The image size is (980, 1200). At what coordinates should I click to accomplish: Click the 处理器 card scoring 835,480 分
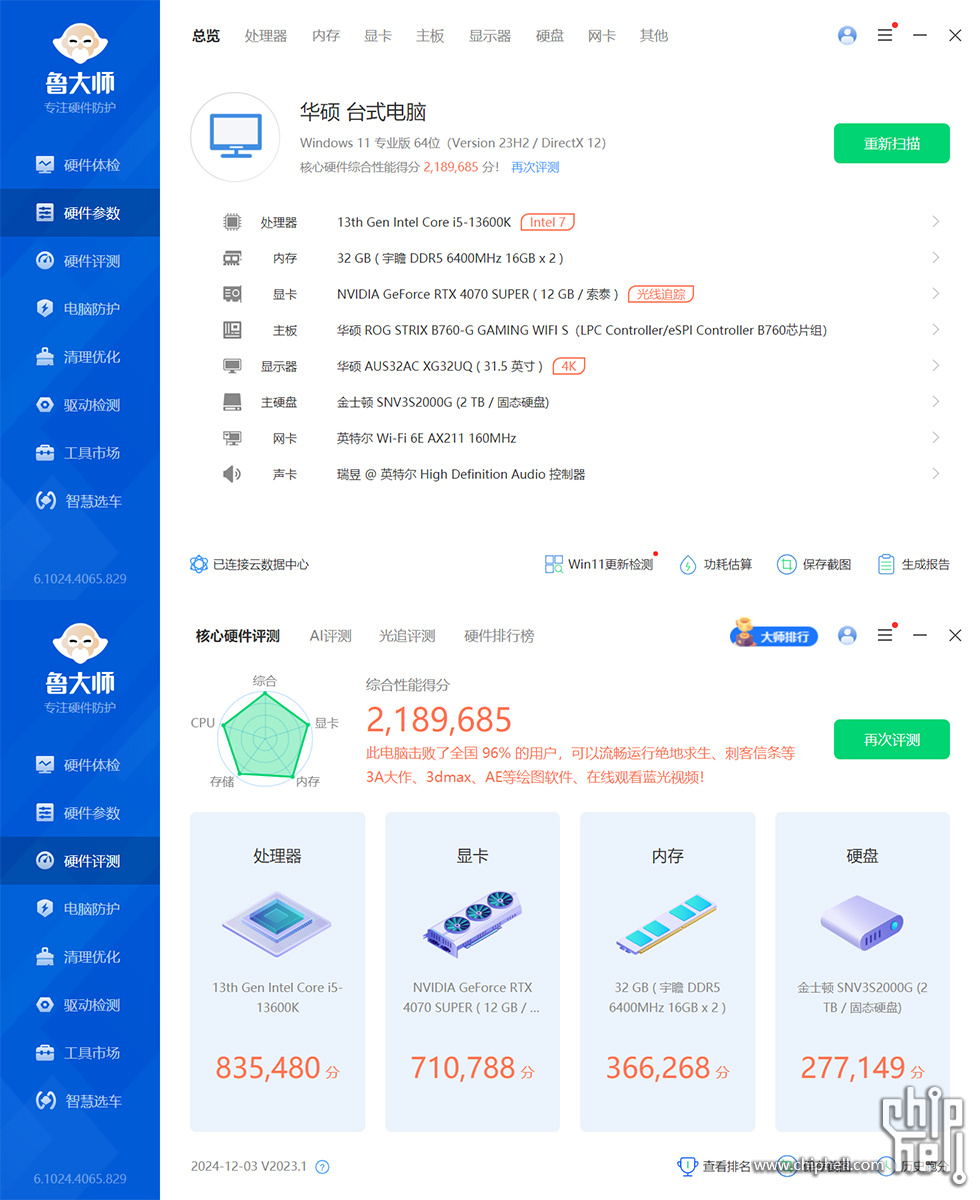[x=277, y=971]
